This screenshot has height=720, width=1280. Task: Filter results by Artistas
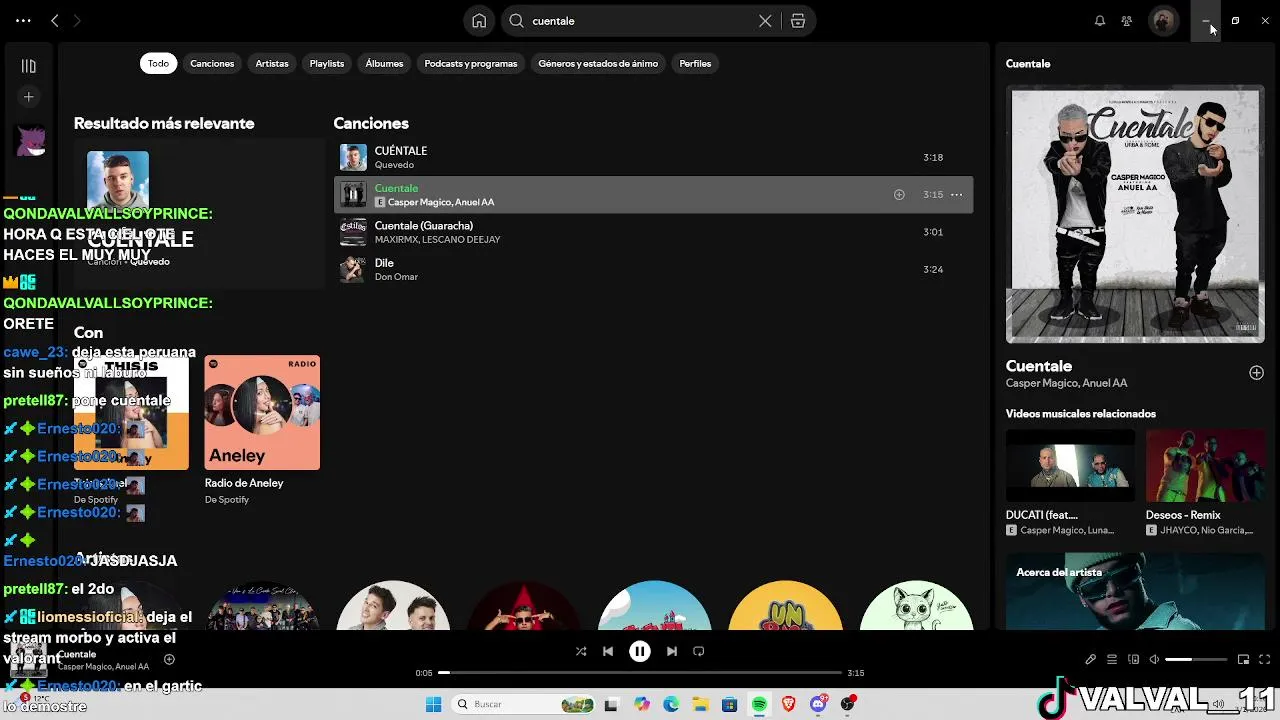272,63
